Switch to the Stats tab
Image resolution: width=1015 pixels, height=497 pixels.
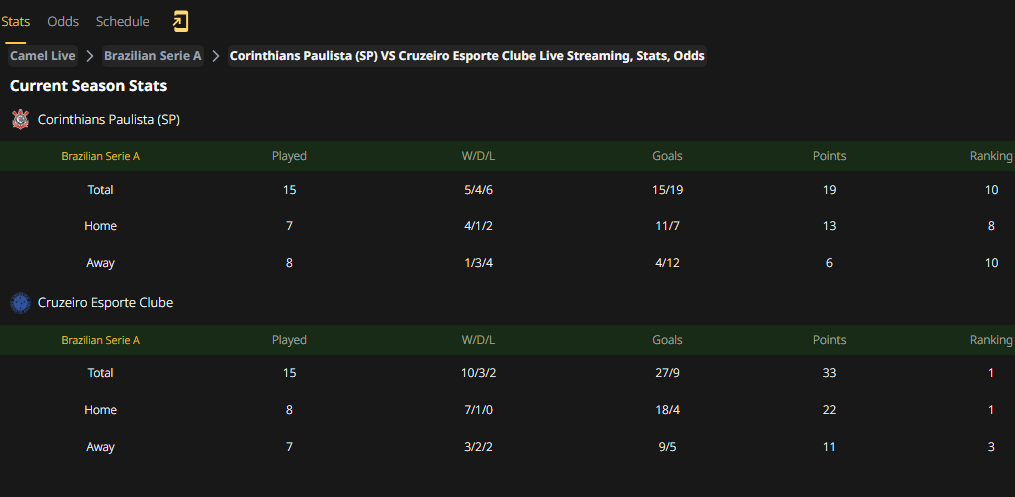(x=16, y=21)
